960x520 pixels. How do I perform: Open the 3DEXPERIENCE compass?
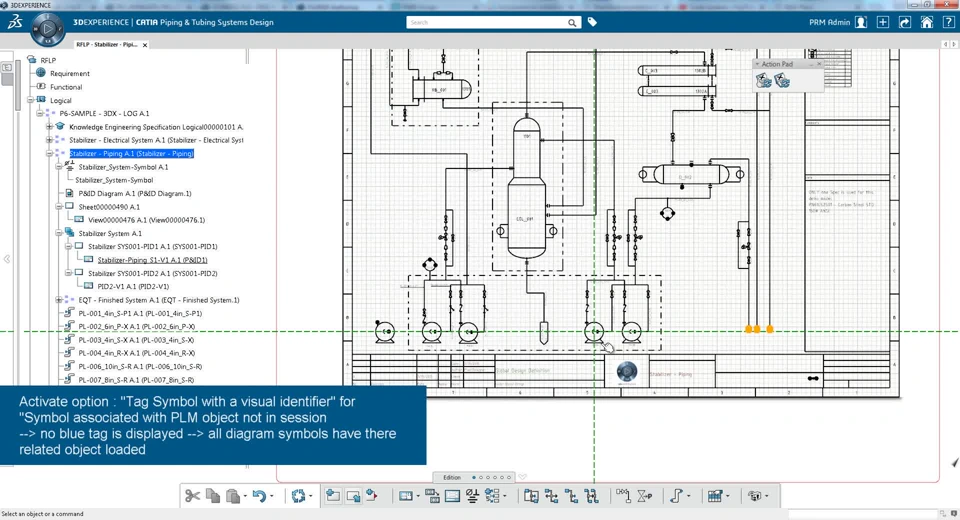tap(48, 29)
